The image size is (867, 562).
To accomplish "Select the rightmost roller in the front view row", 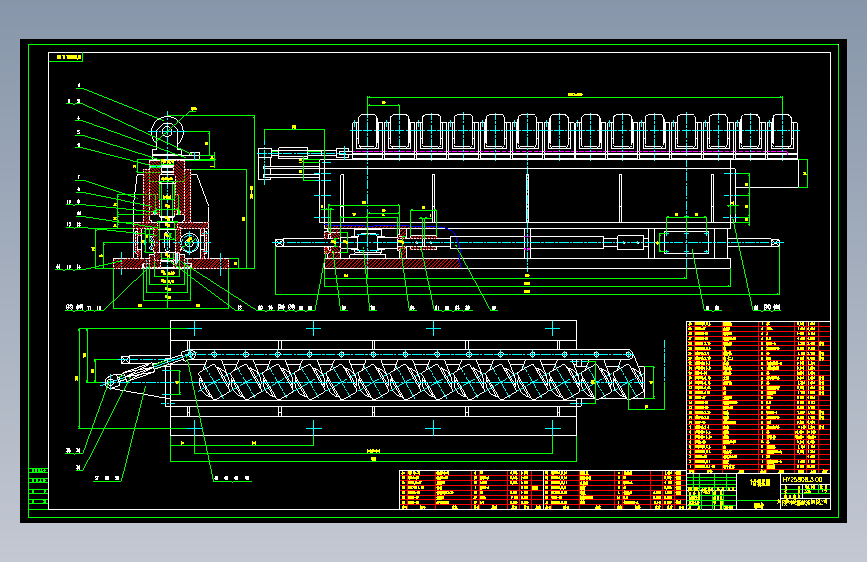I will pos(782,132).
